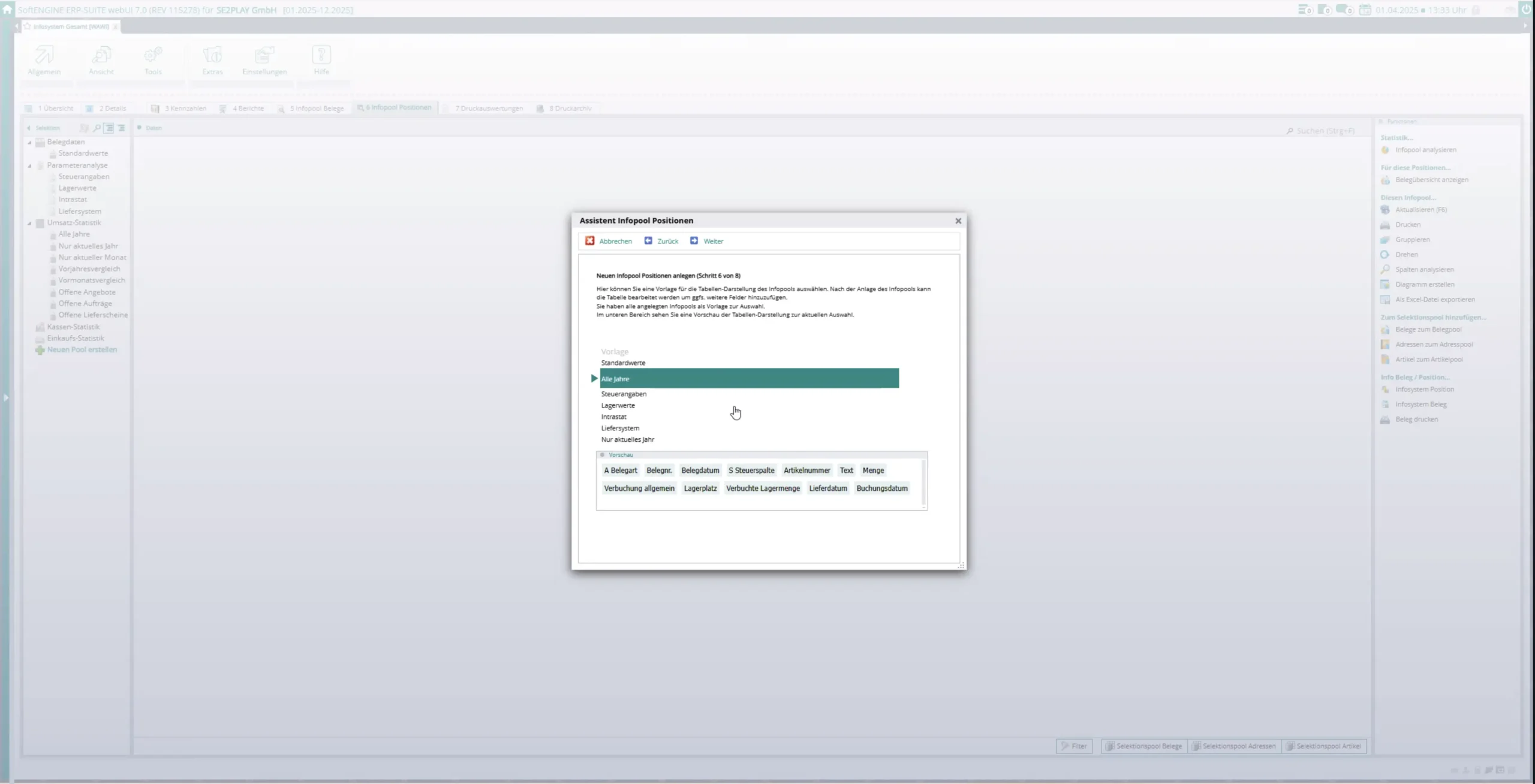This screenshot has height=784, width=1535.
Task: Click the Infopool analysieren icon
Action: [x=1385, y=150]
